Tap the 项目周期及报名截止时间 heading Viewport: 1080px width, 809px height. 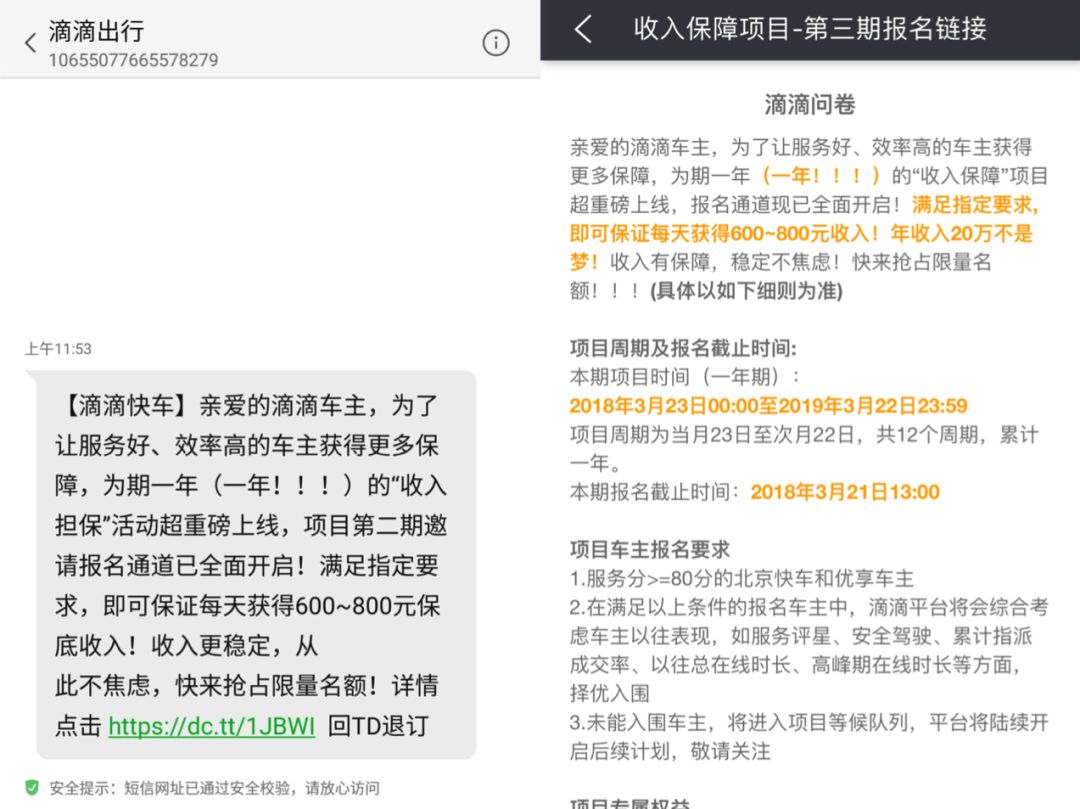coord(683,348)
